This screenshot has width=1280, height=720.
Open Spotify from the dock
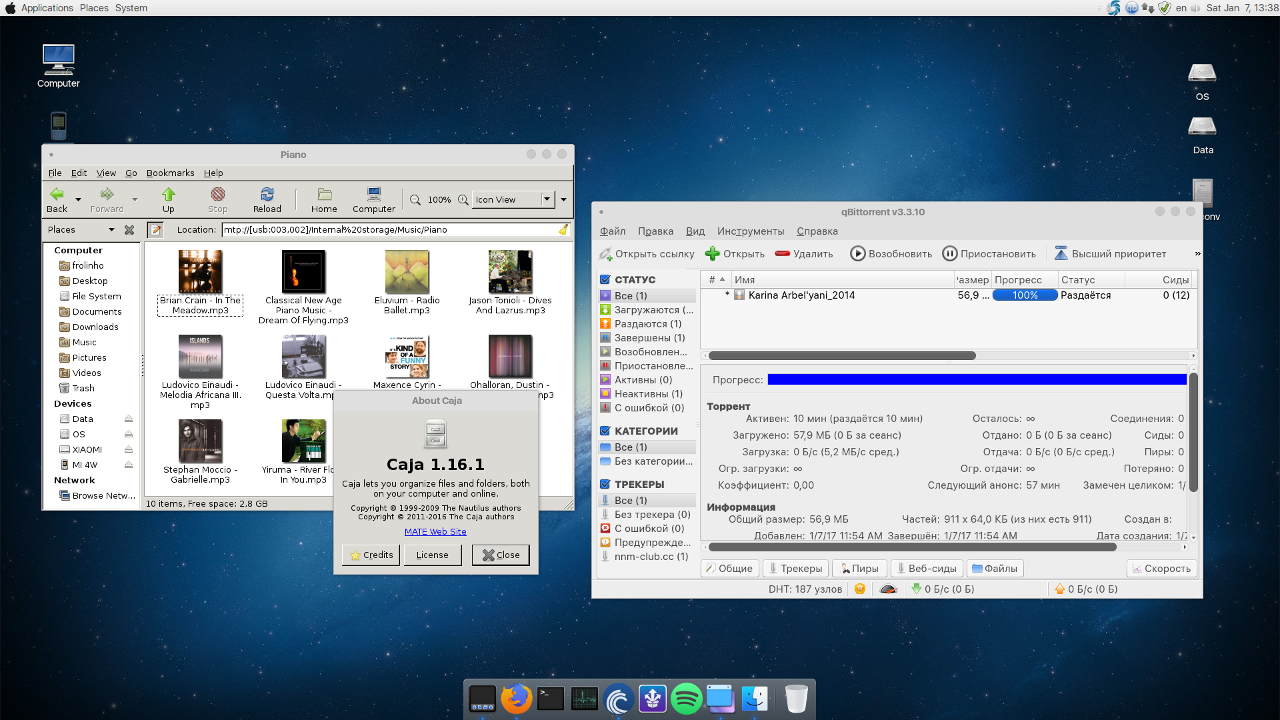pos(686,698)
